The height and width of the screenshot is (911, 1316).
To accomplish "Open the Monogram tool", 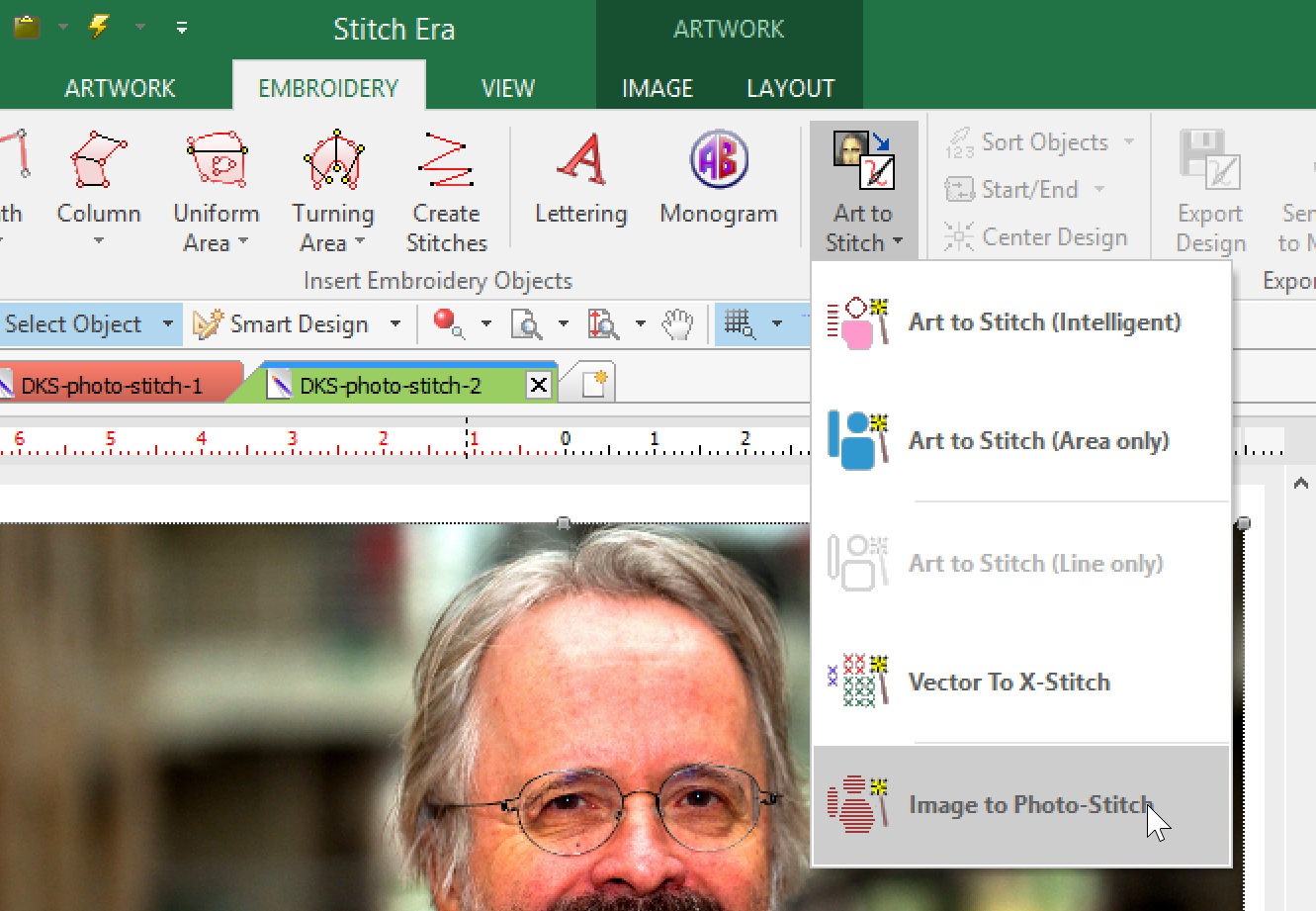I will point(719,160).
